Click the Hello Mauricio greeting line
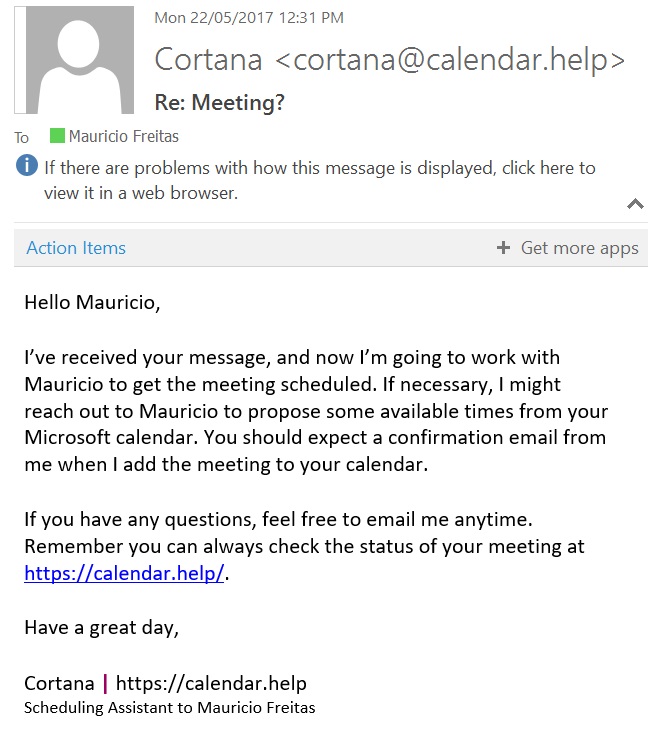This screenshot has width=666, height=738. coord(92,303)
